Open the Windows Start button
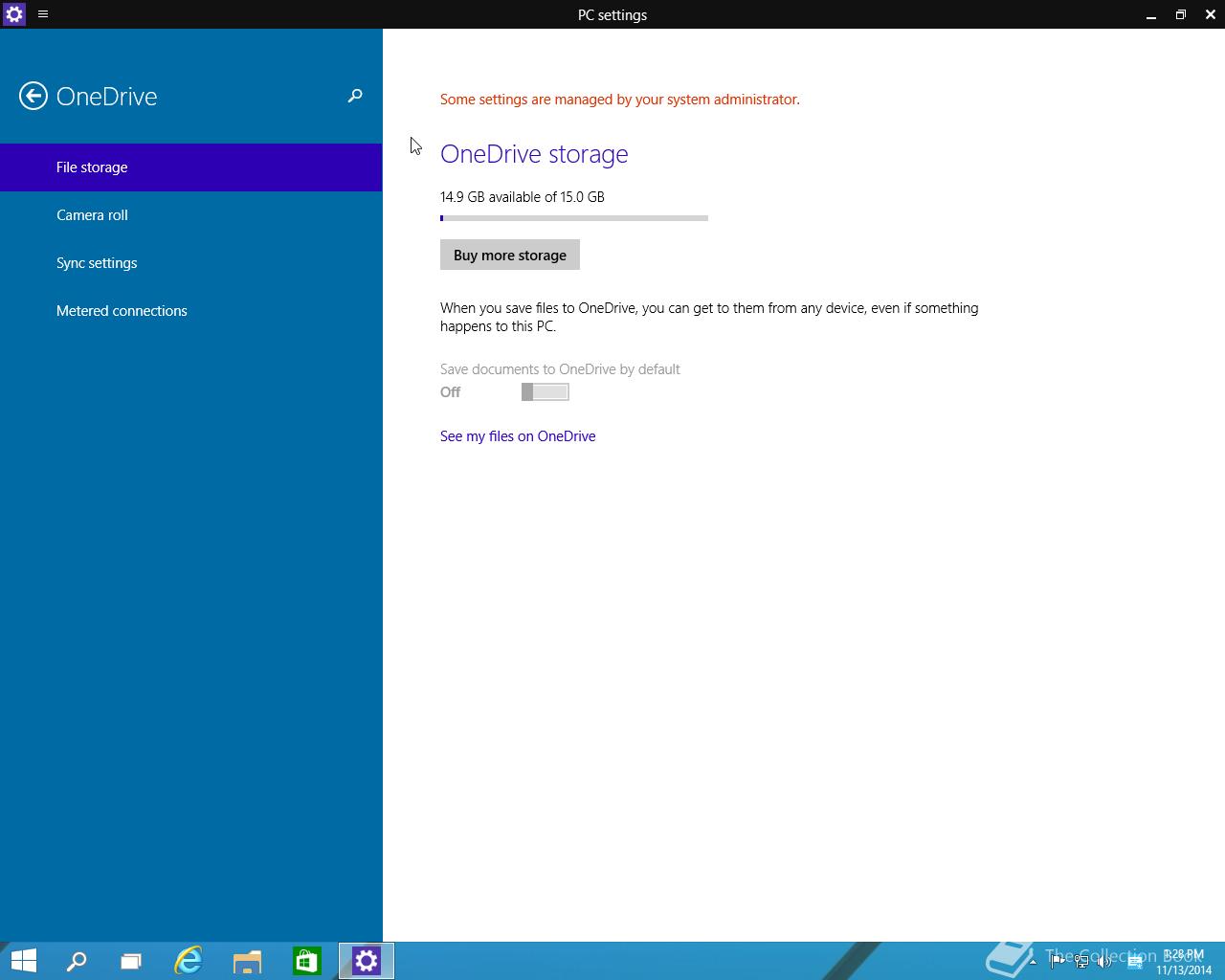 coord(23,961)
